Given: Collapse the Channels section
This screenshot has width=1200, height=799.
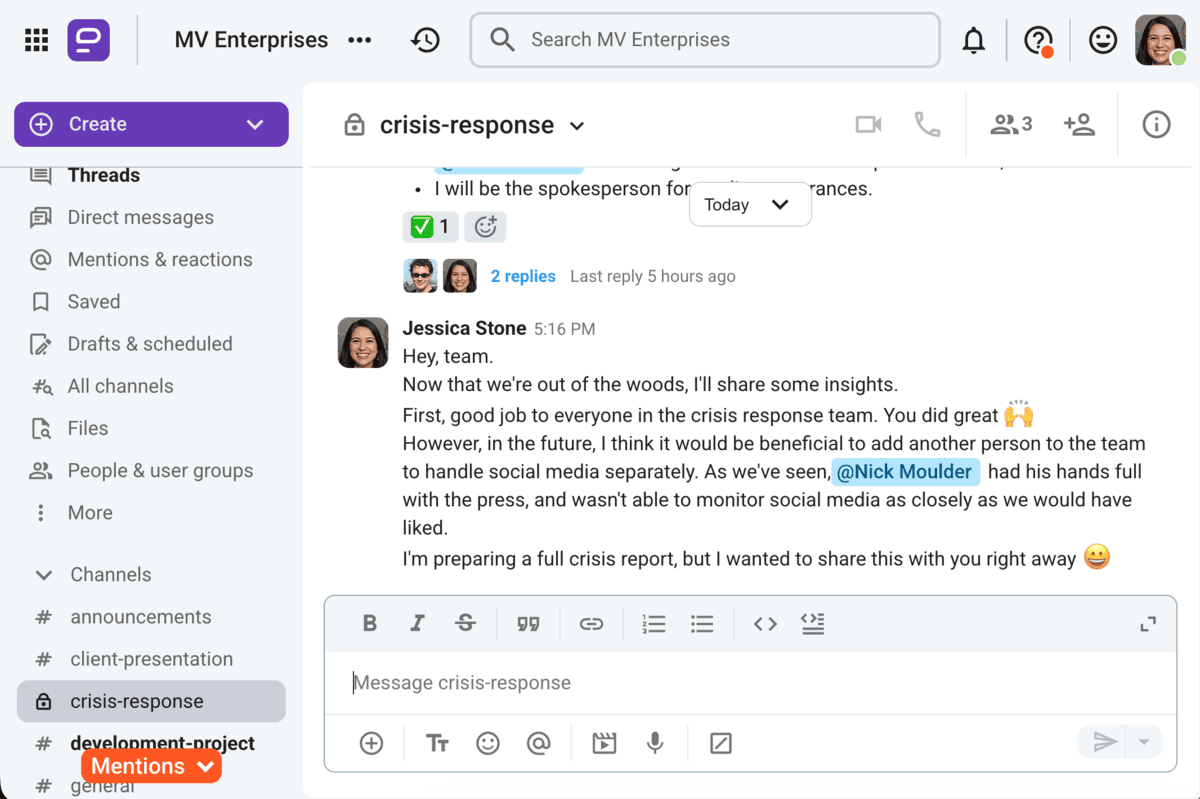Looking at the screenshot, I should [43, 574].
